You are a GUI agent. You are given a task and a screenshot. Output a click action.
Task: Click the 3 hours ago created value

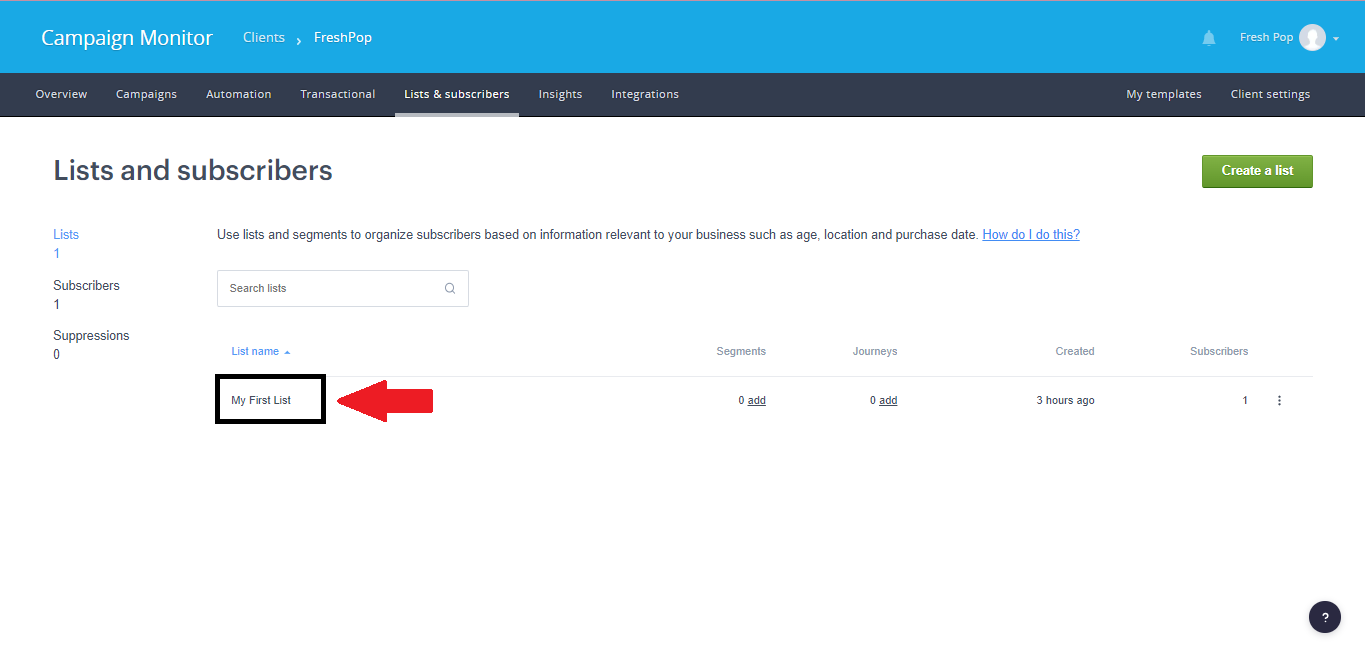[1065, 400]
